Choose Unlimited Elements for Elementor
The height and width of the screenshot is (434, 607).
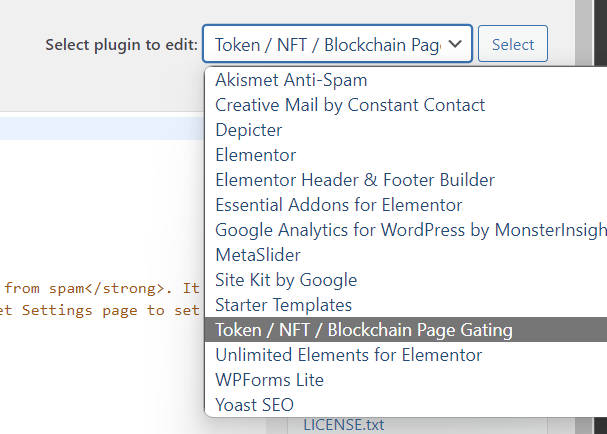(x=406, y=355)
